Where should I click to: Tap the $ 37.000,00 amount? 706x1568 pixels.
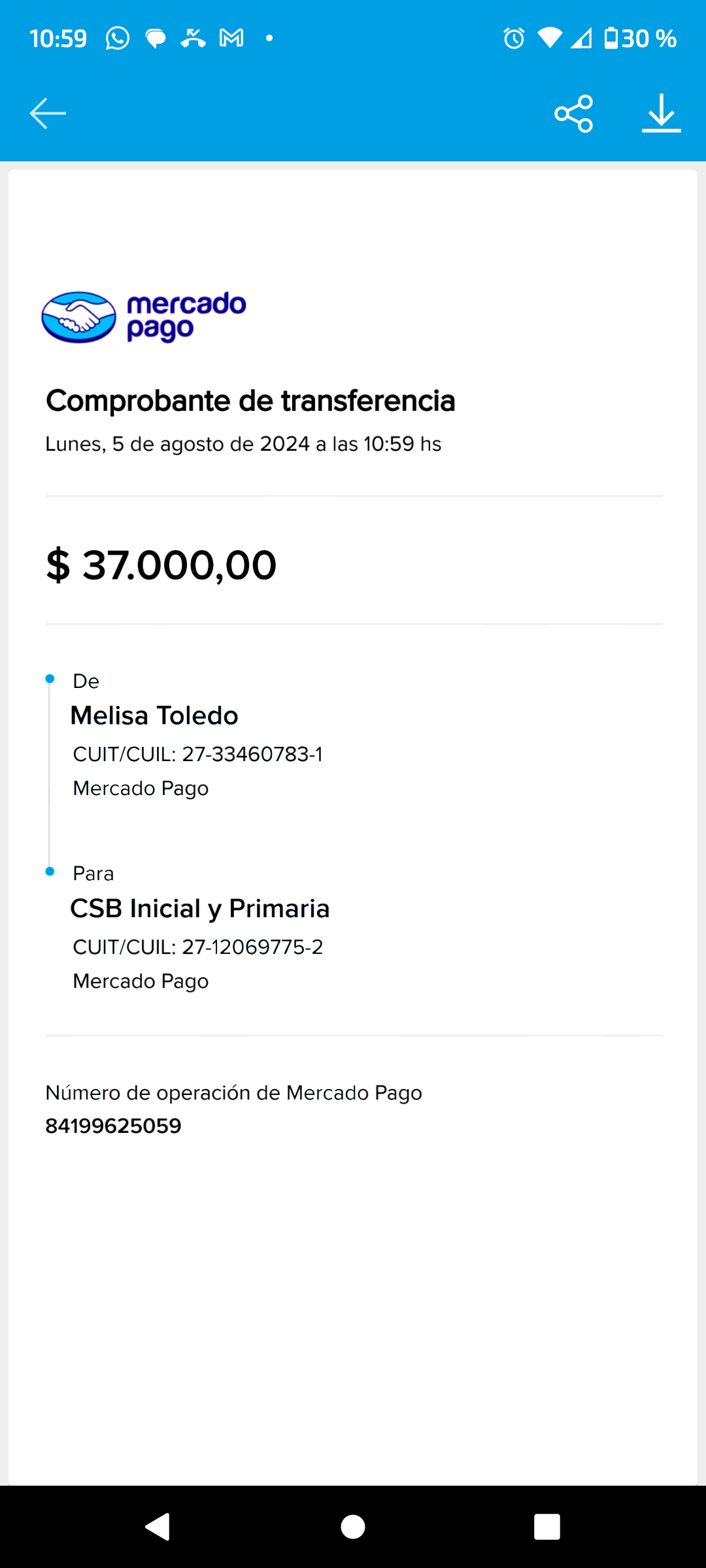(161, 565)
